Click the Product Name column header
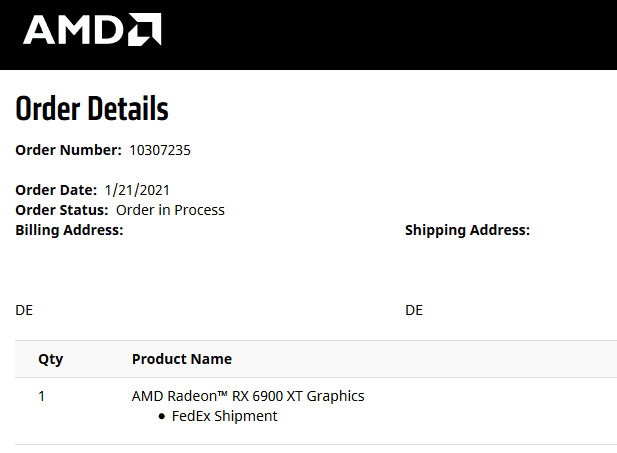This screenshot has height=453, width=617. coord(182,359)
